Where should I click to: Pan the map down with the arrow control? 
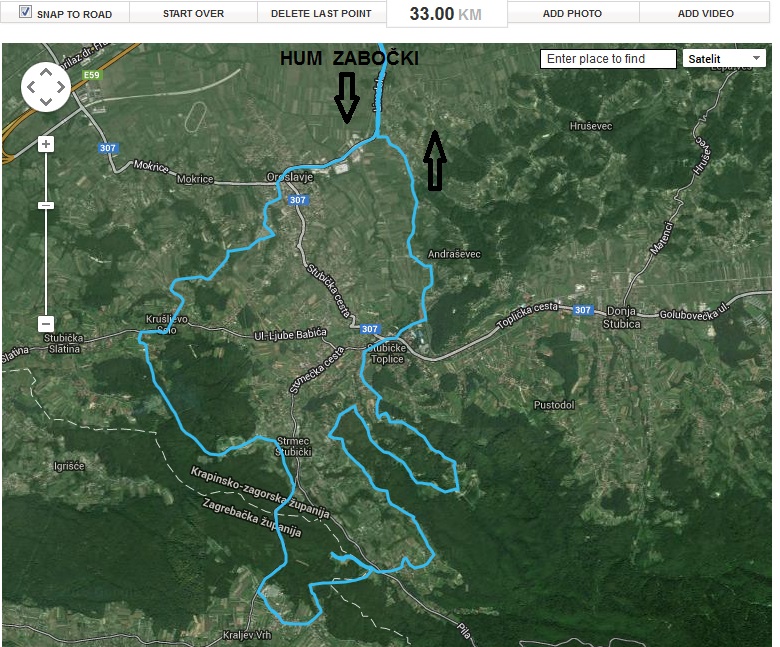click(x=45, y=101)
